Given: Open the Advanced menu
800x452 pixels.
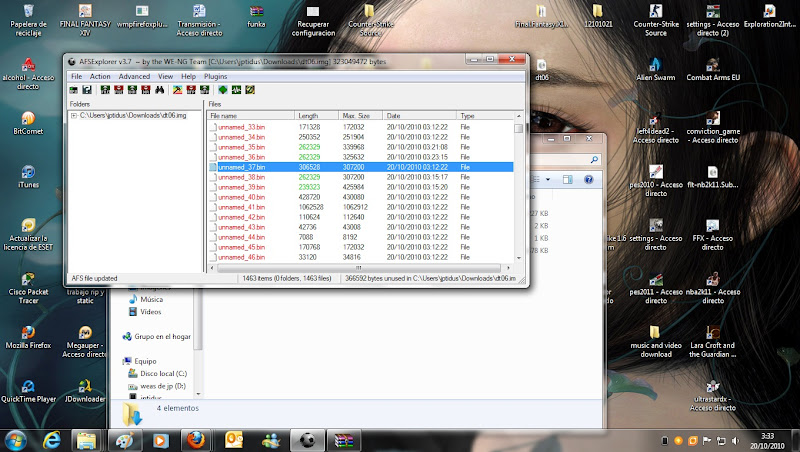Looking at the screenshot, I should click(x=134, y=76).
